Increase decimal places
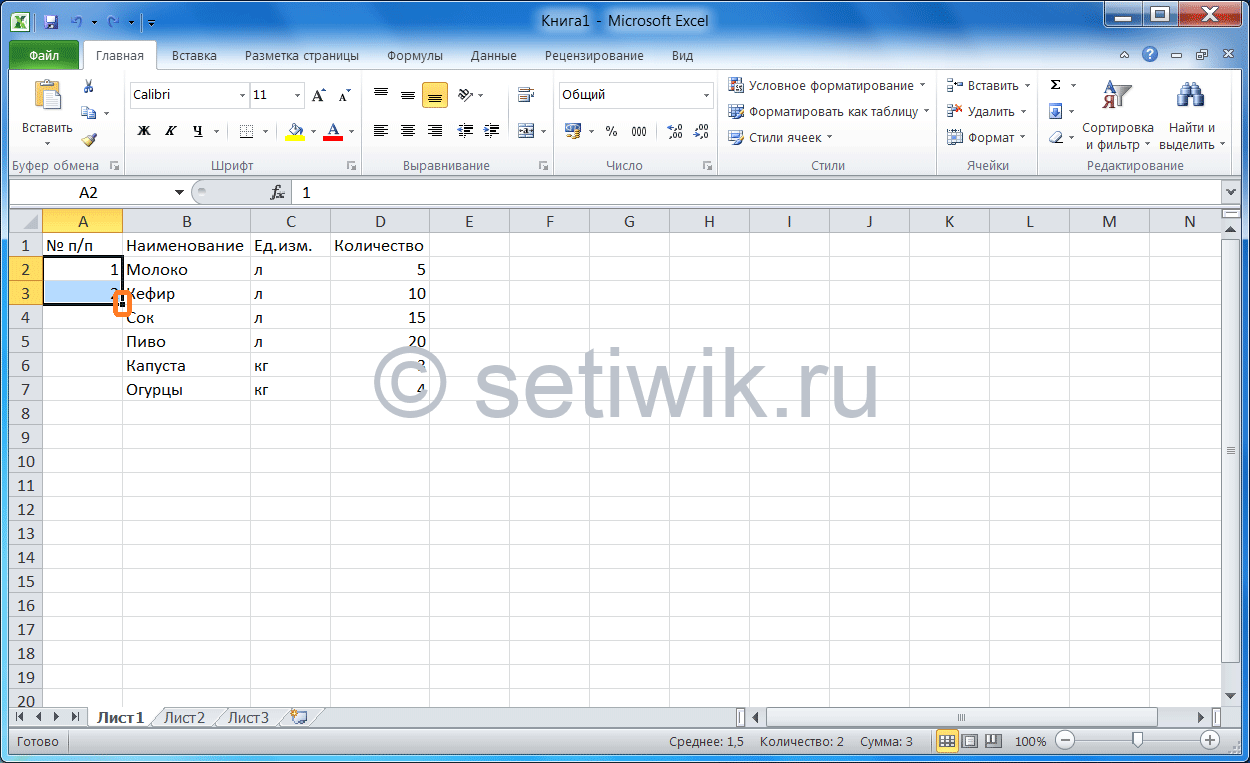The width and height of the screenshot is (1250, 763). point(674,131)
